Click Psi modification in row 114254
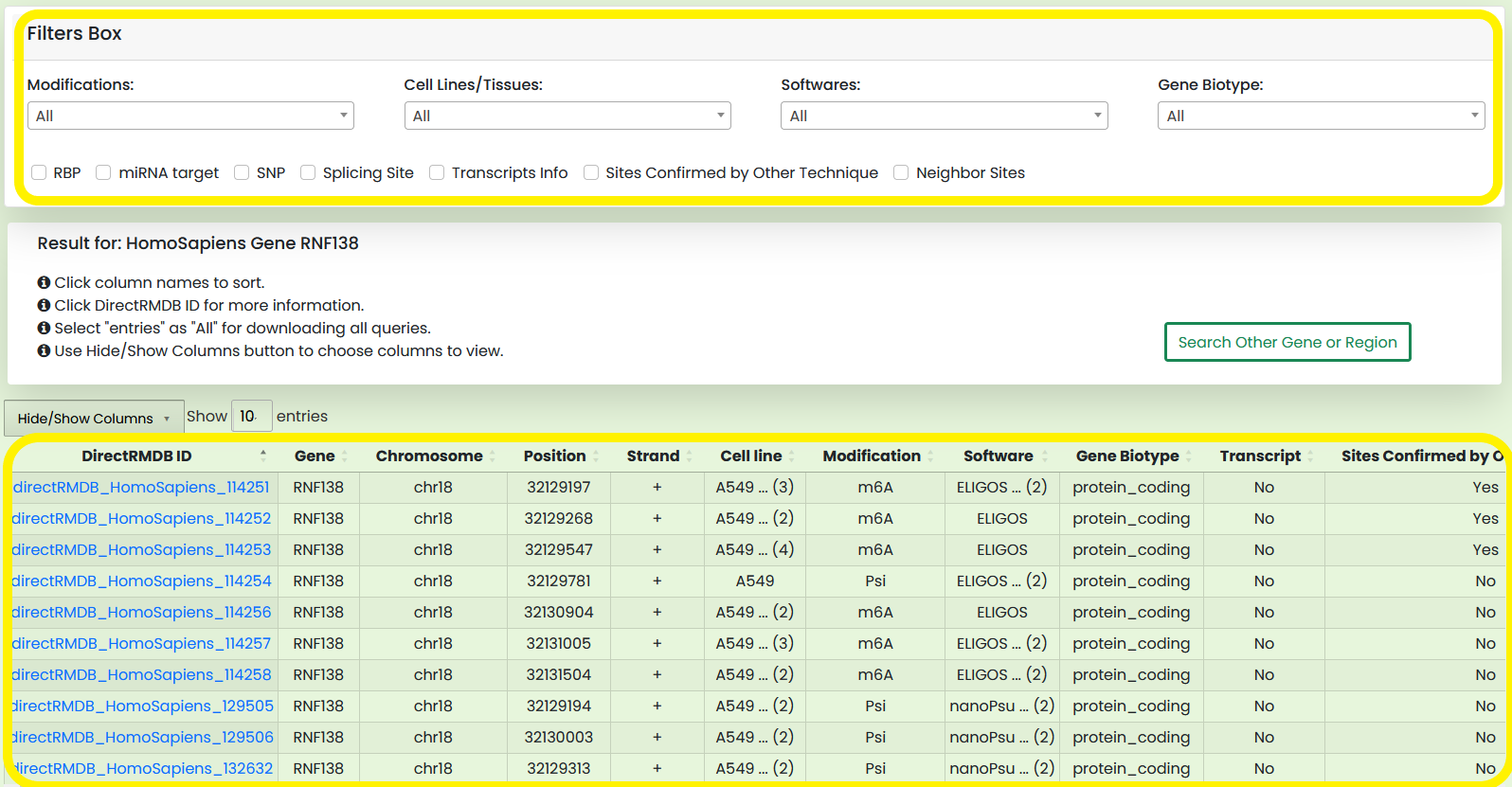 pyautogui.click(x=875, y=581)
